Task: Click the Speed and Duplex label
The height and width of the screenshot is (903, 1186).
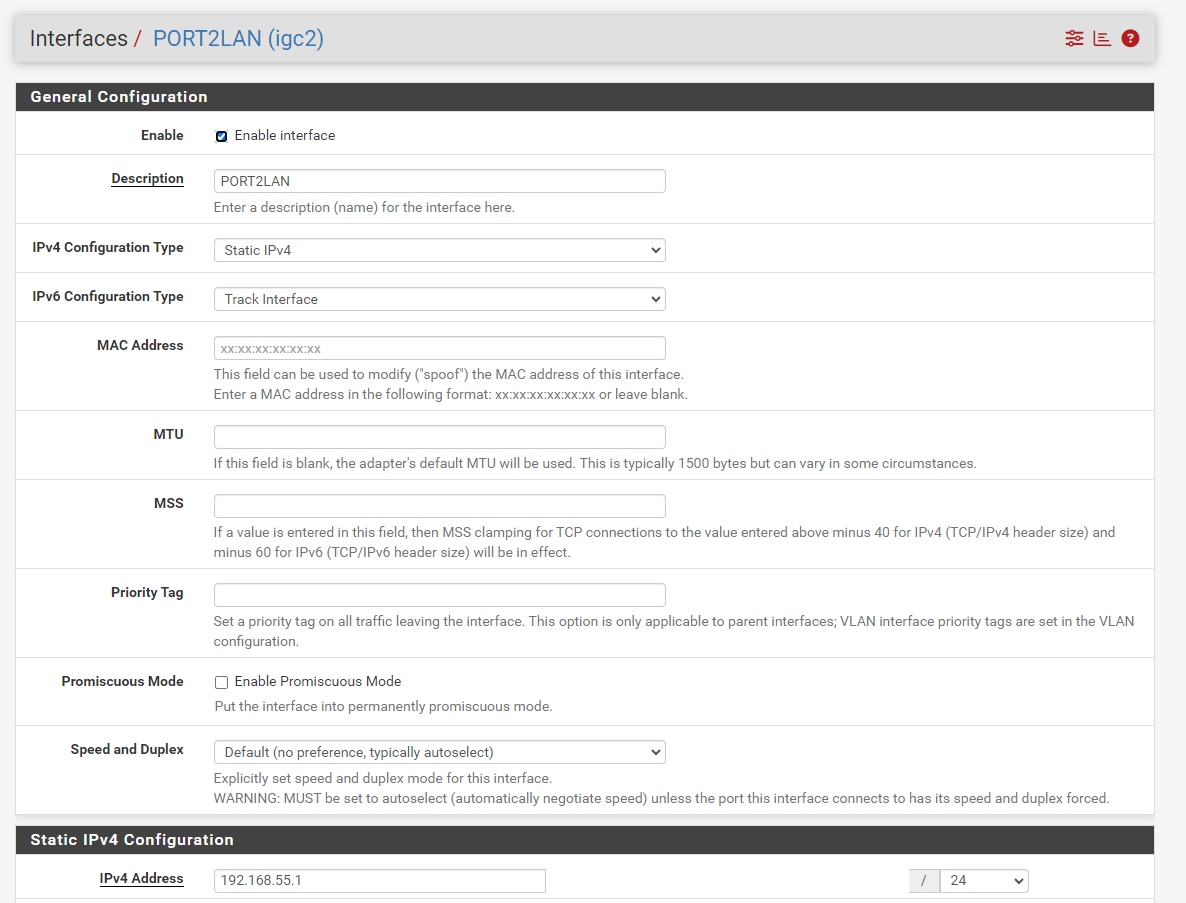Action: pos(127,749)
